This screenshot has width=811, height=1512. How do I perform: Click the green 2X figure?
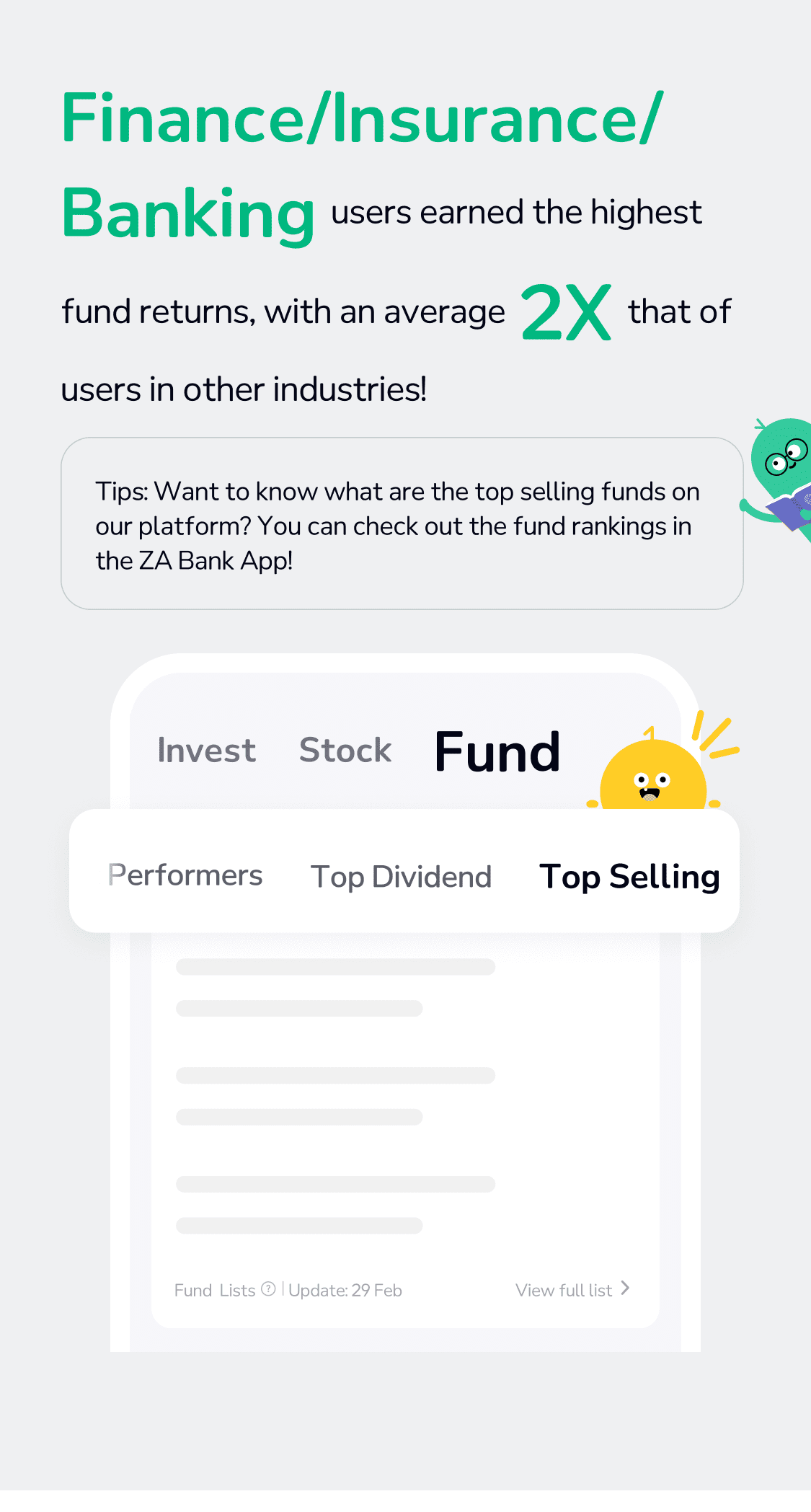click(x=566, y=311)
